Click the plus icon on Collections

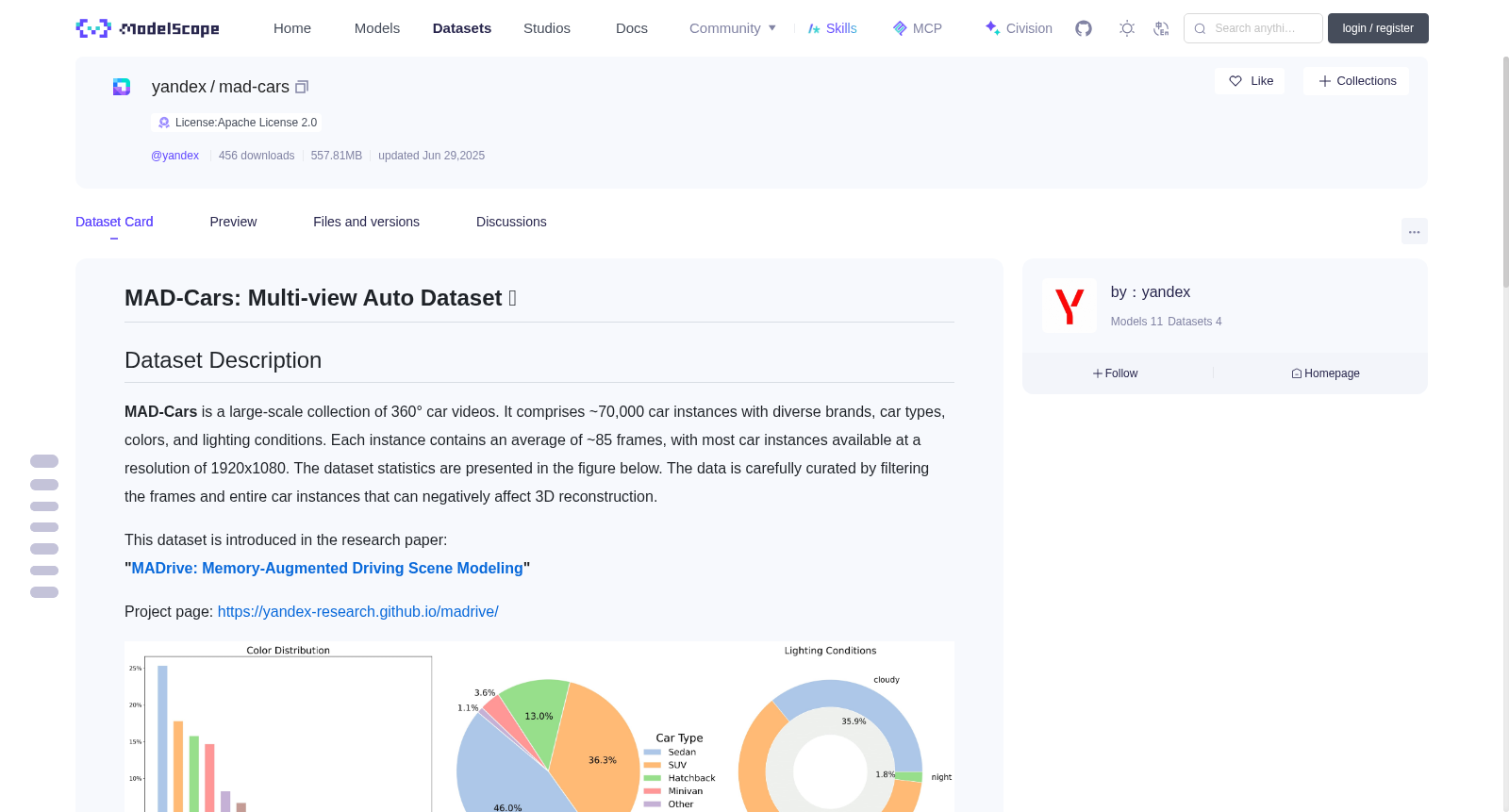click(x=1325, y=81)
